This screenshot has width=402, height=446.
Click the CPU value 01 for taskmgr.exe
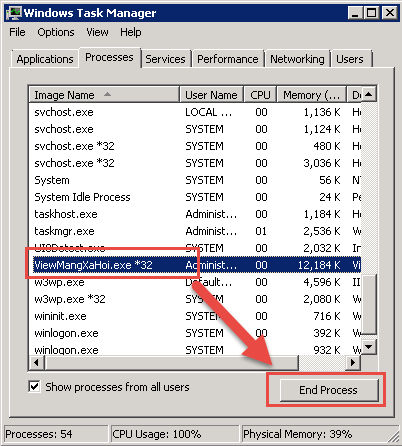pyautogui.click(x=261, y=231)
